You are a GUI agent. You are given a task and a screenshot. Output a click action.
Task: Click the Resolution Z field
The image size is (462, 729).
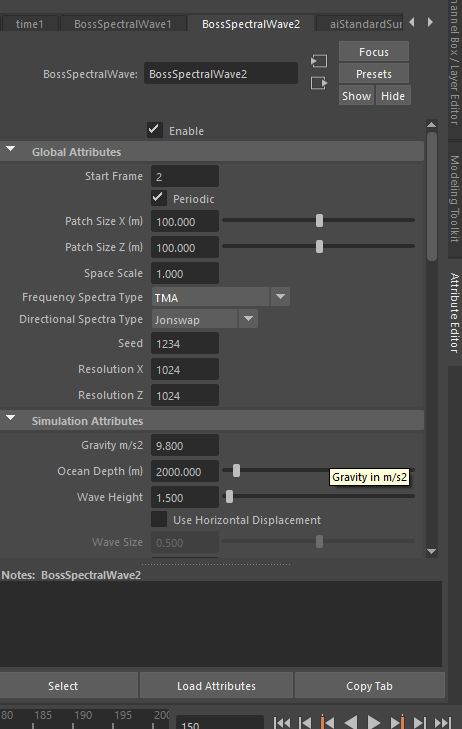[x=185, y=395]
